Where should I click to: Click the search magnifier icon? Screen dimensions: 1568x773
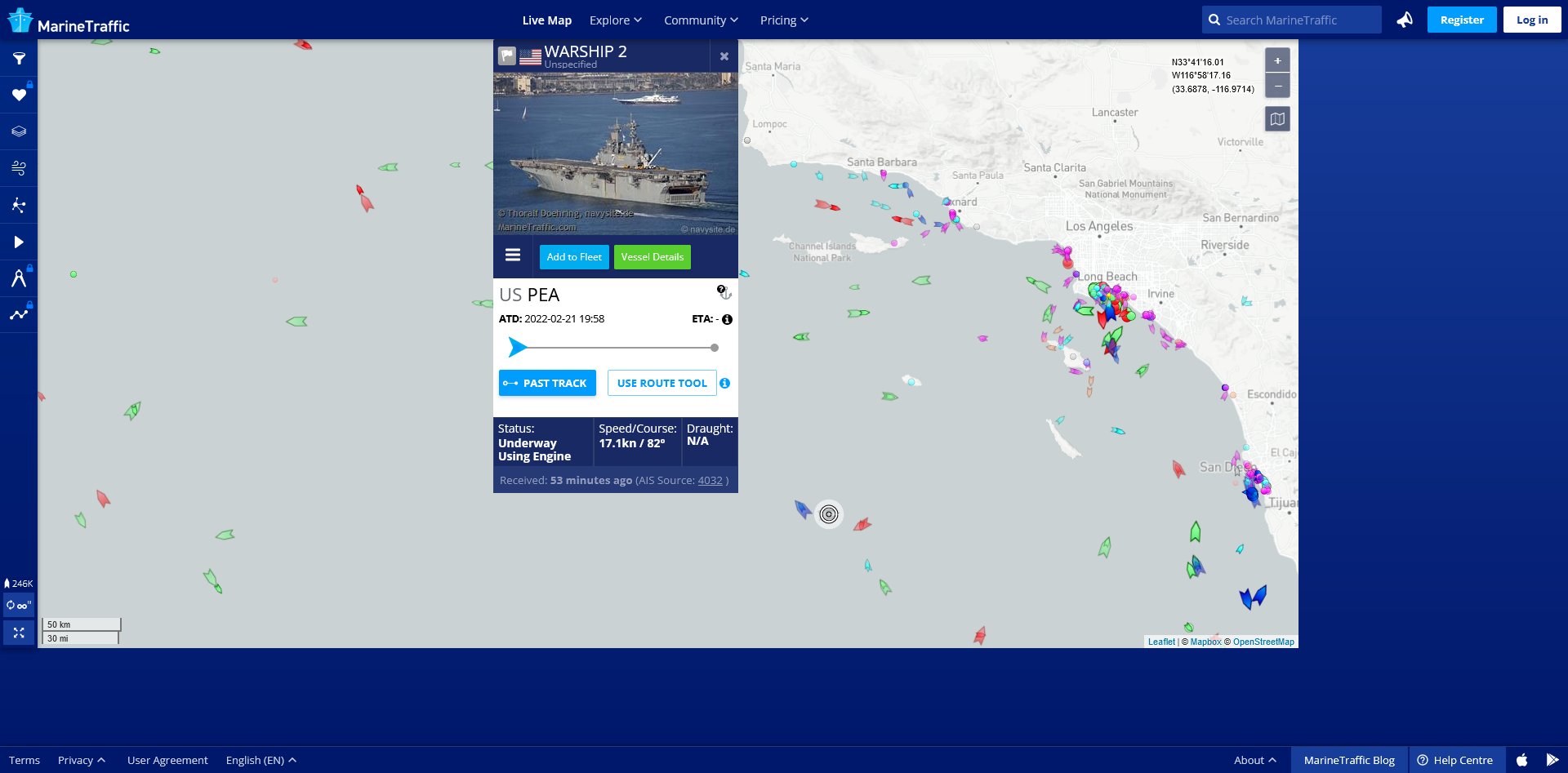[1214, 20]
